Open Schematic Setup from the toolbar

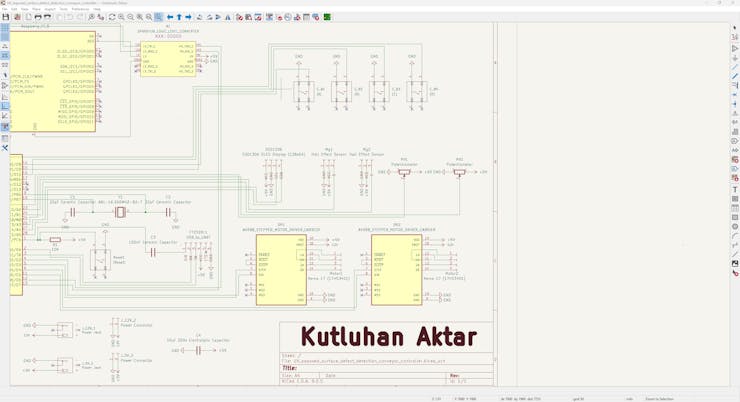pyautogui.click(x=17, y=17)
